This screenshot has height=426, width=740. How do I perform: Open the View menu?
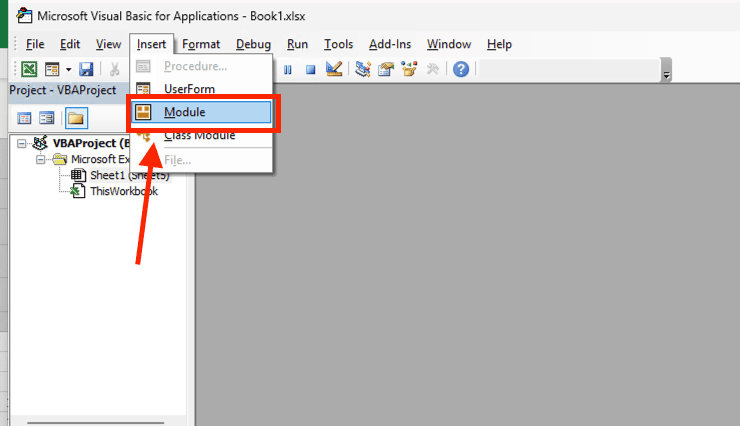tap(109, 44)
